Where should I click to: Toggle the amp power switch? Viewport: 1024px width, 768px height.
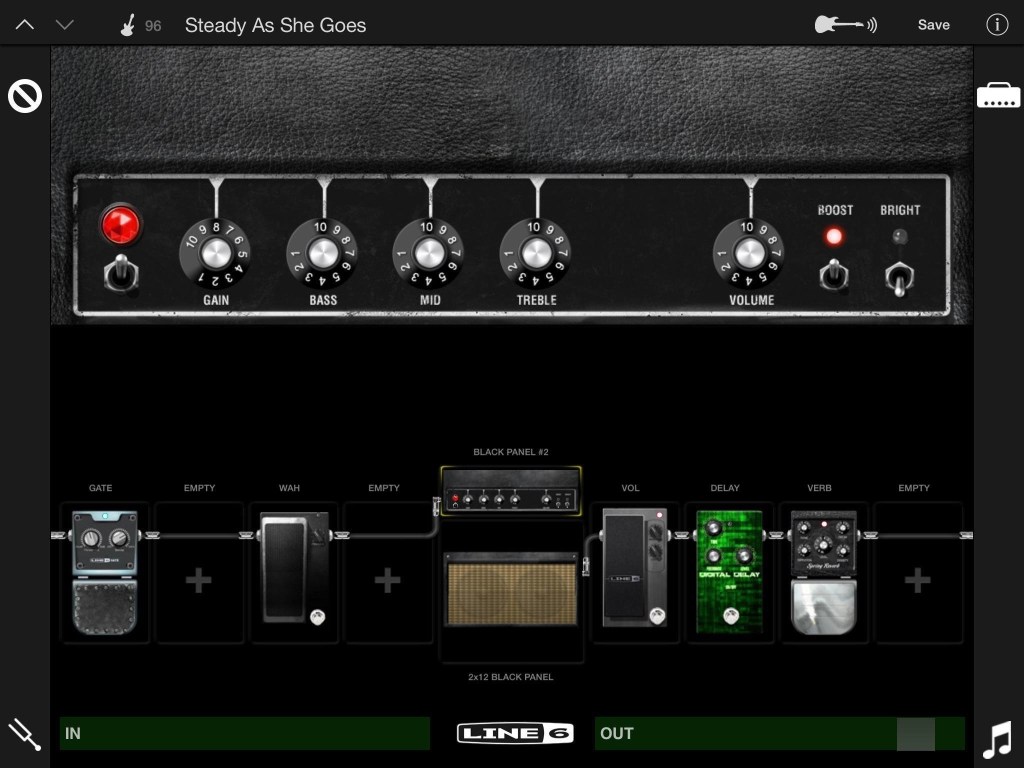tap(121, 272)
